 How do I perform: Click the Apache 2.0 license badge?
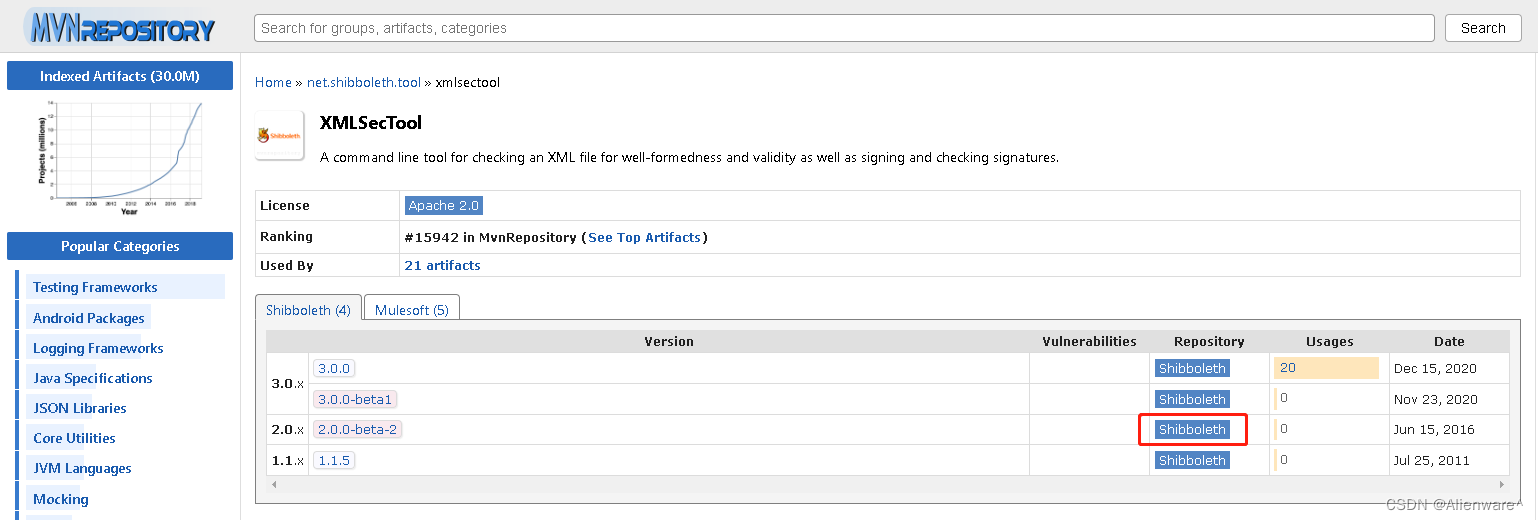pos(444,205)
